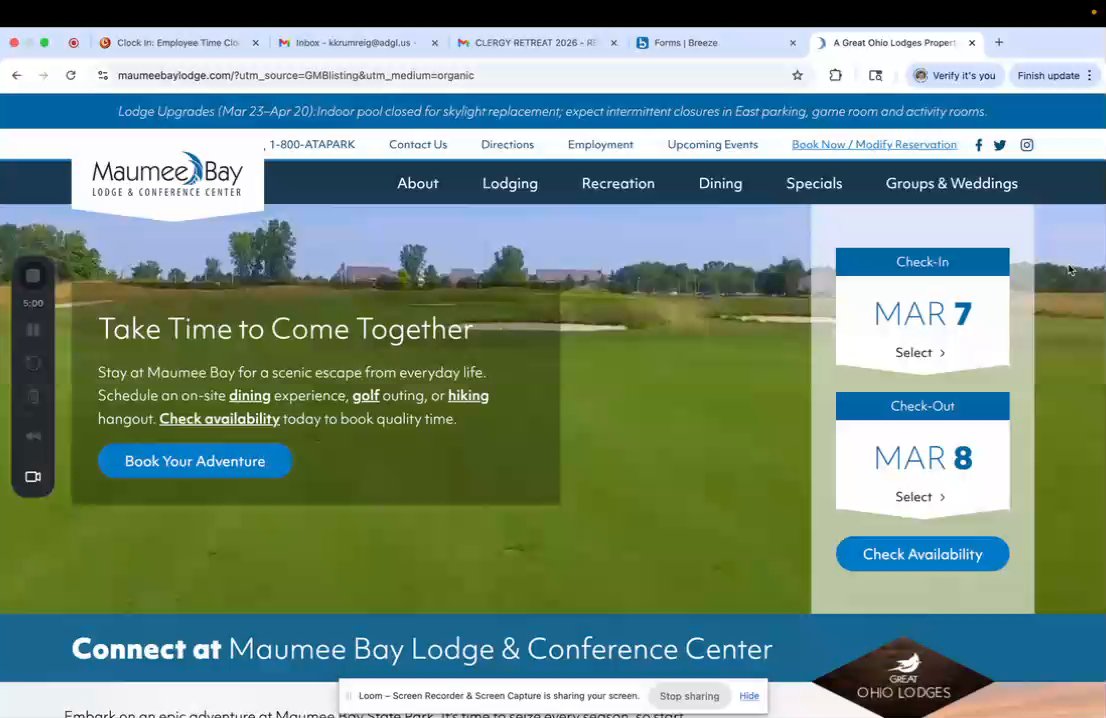
Task: Open Maumee Bay Instagram icon
Action: [1027, 145]
